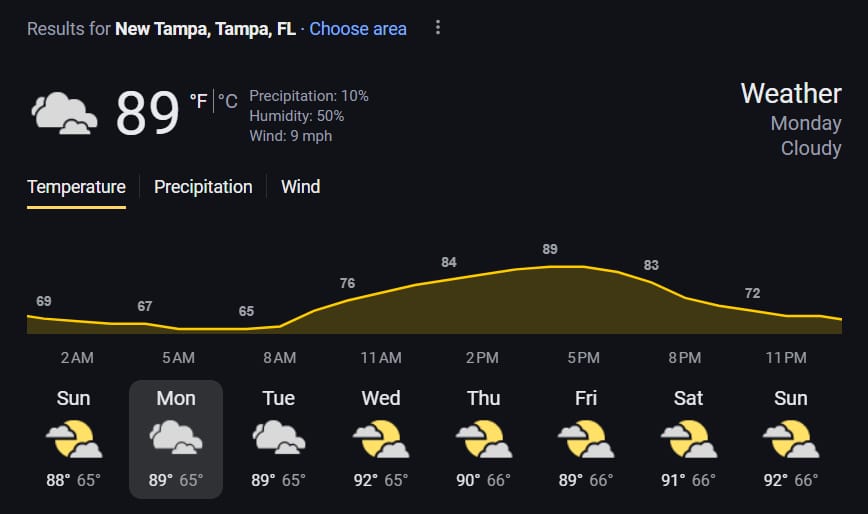The width and height of the screenshot is (868, 514).
Task: Click the 8 AM time label on chart
Action: coord(280,358)
